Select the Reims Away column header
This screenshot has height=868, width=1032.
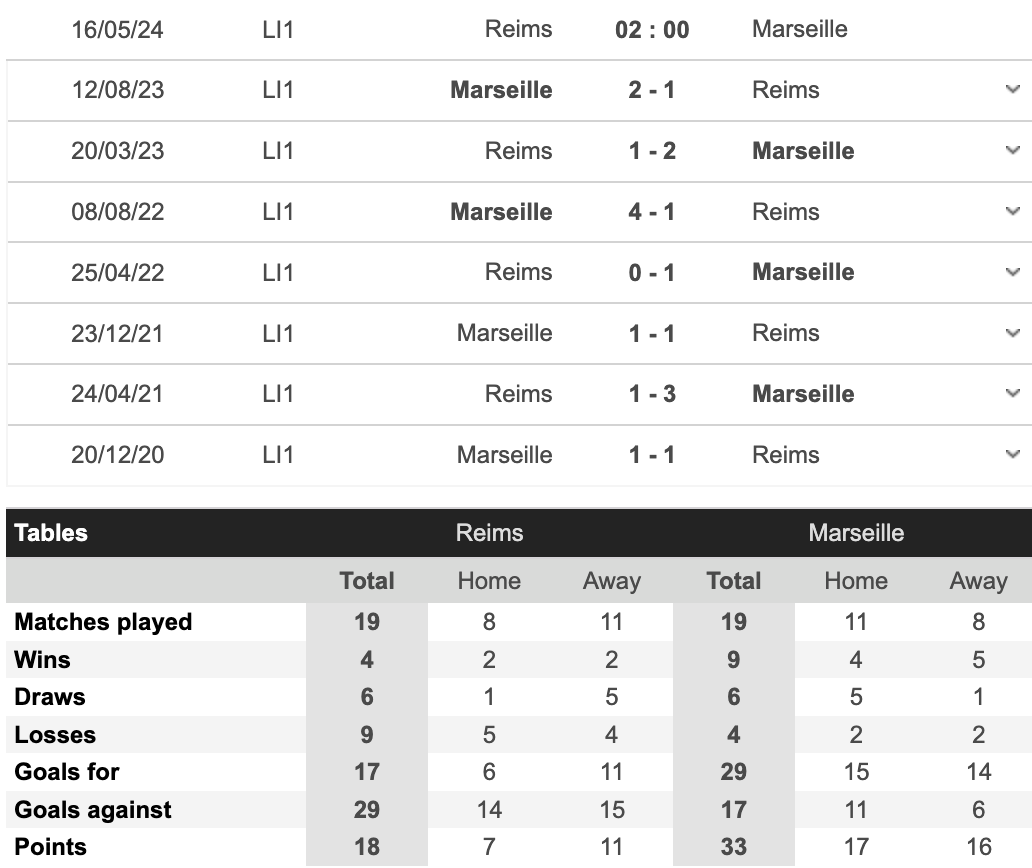[611, 581]
